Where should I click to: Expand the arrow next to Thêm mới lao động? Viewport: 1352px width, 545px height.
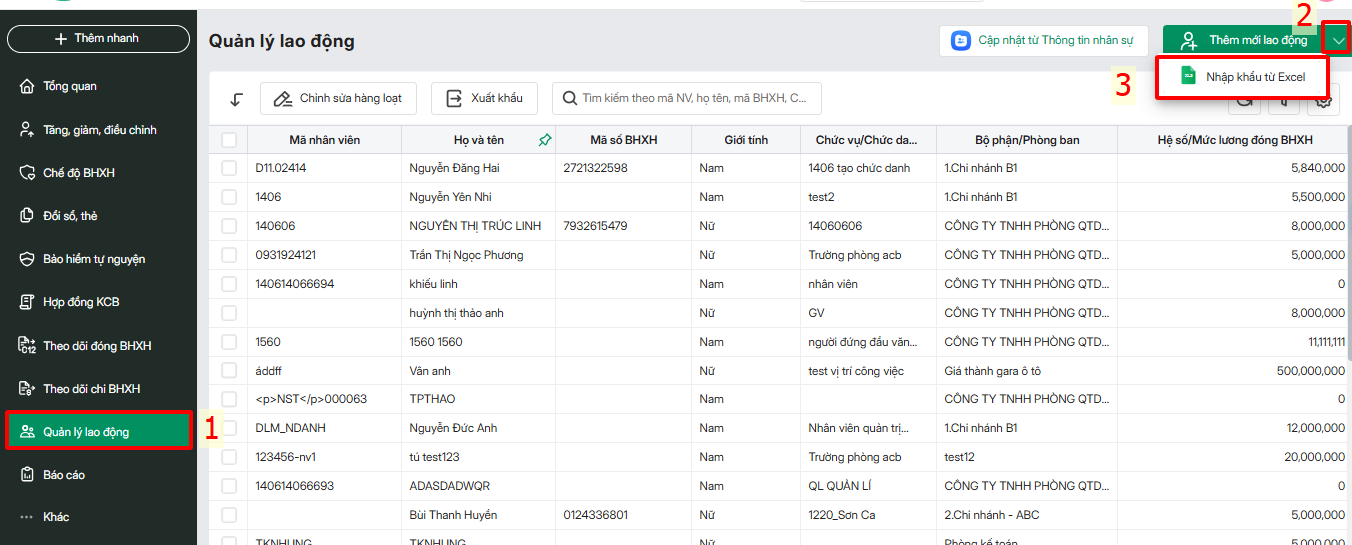1336,40
